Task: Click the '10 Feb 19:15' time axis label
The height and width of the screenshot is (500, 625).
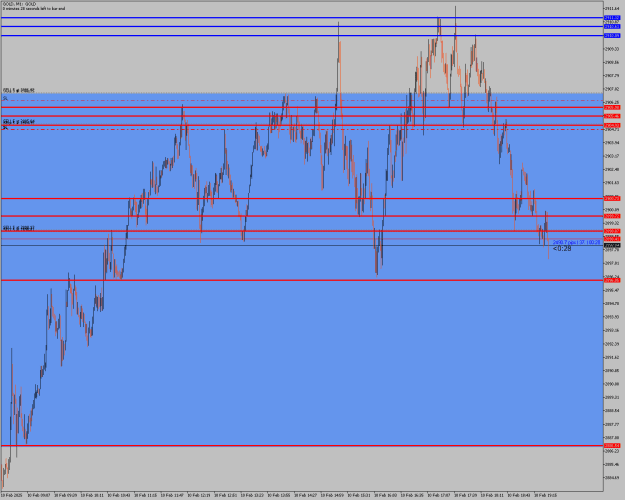Action: [546, 495]
